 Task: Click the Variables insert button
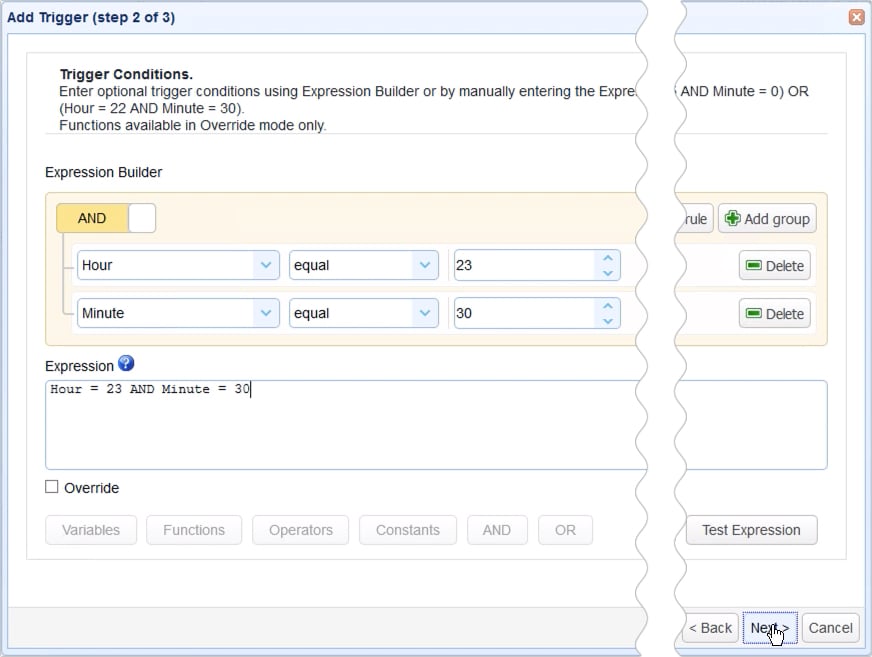90,530
